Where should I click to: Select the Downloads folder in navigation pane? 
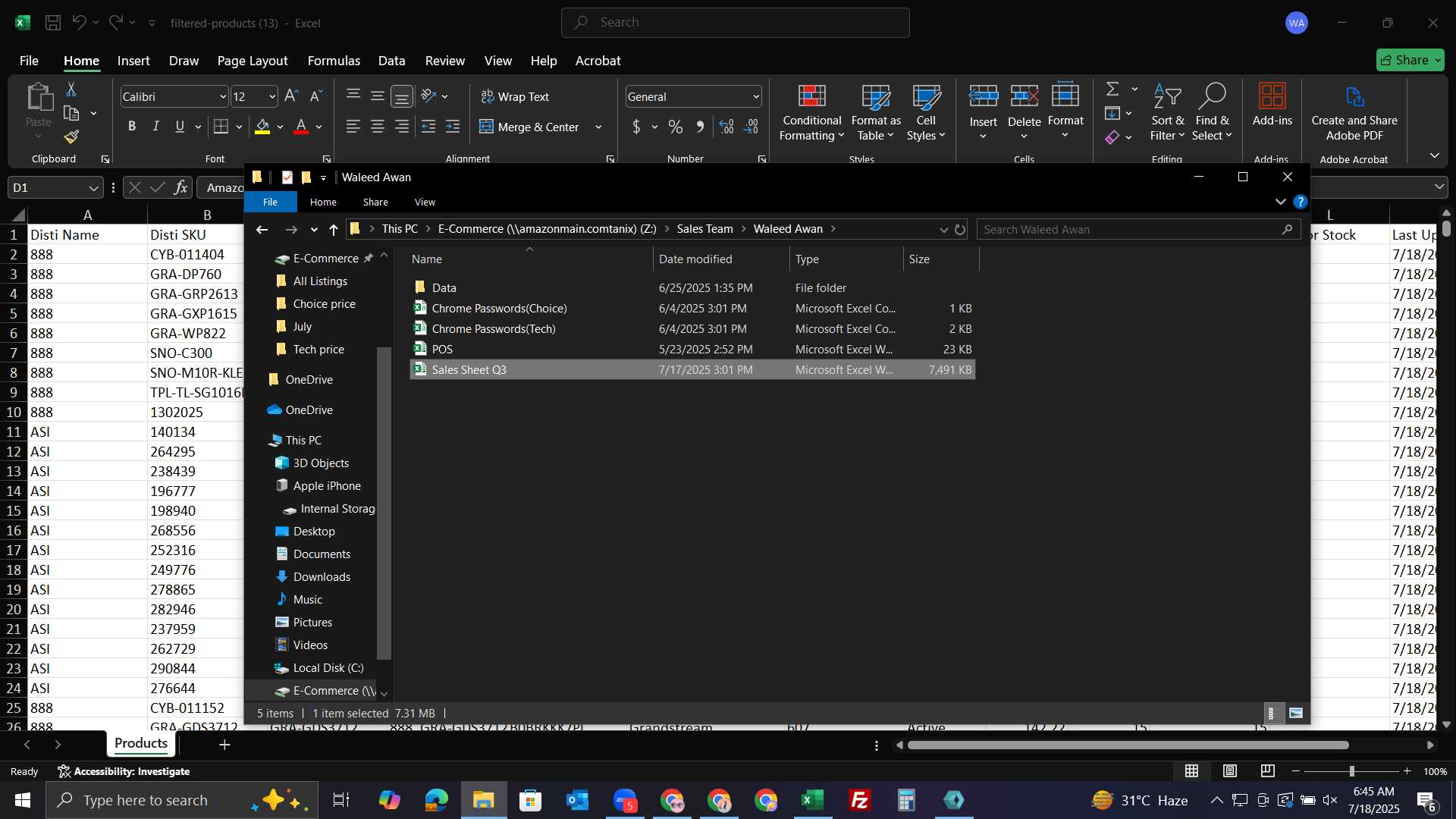click(x=322, y=577)
